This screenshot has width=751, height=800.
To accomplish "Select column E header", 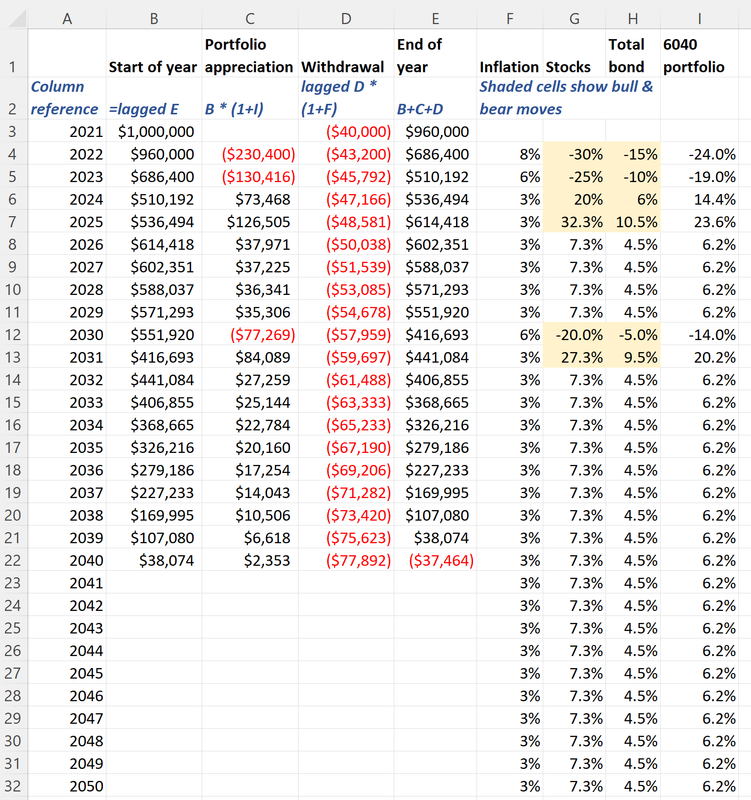I will coord(435,18).
